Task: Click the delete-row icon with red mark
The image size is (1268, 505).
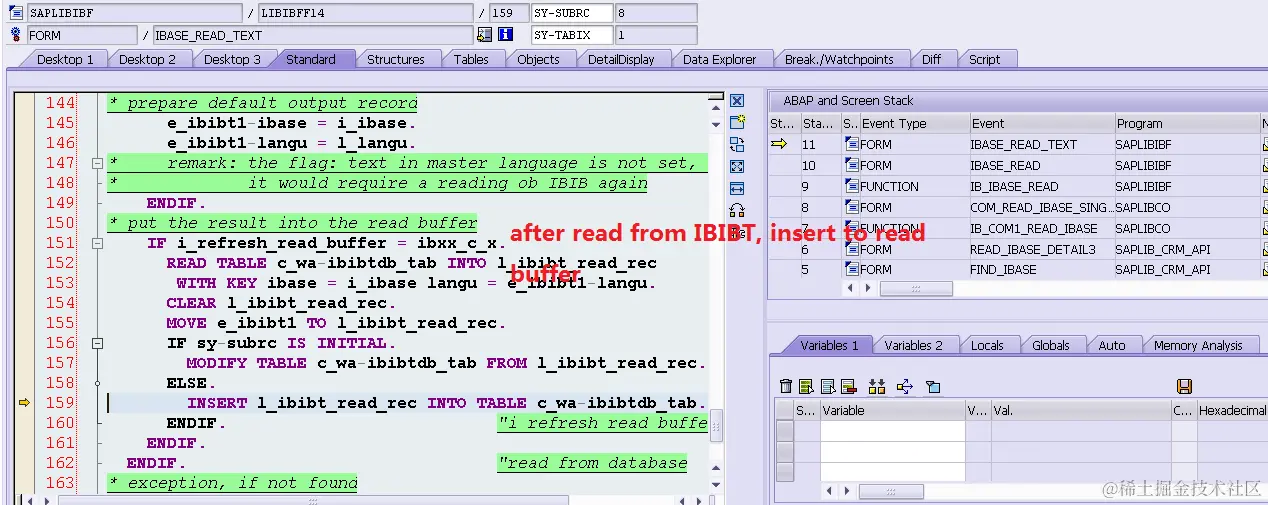Action: point(849,386)
